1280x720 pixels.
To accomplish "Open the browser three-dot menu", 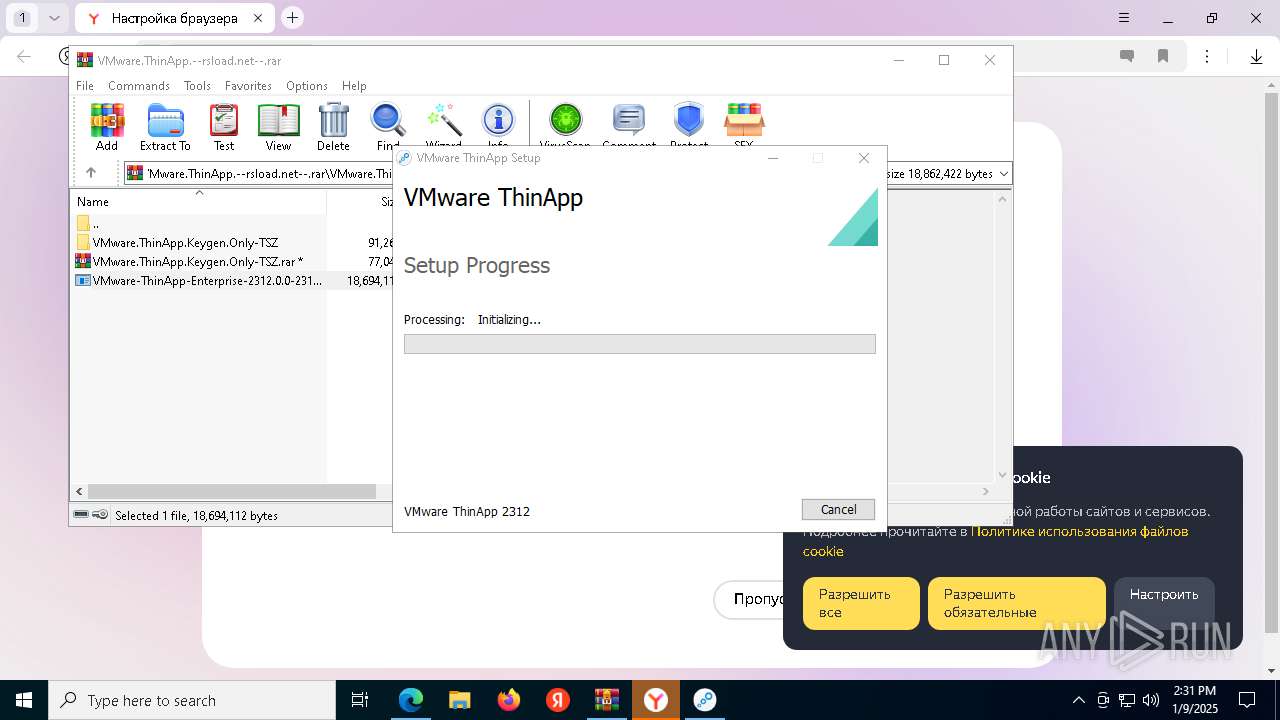I will pyautogui.click(x=1207, y=57).
